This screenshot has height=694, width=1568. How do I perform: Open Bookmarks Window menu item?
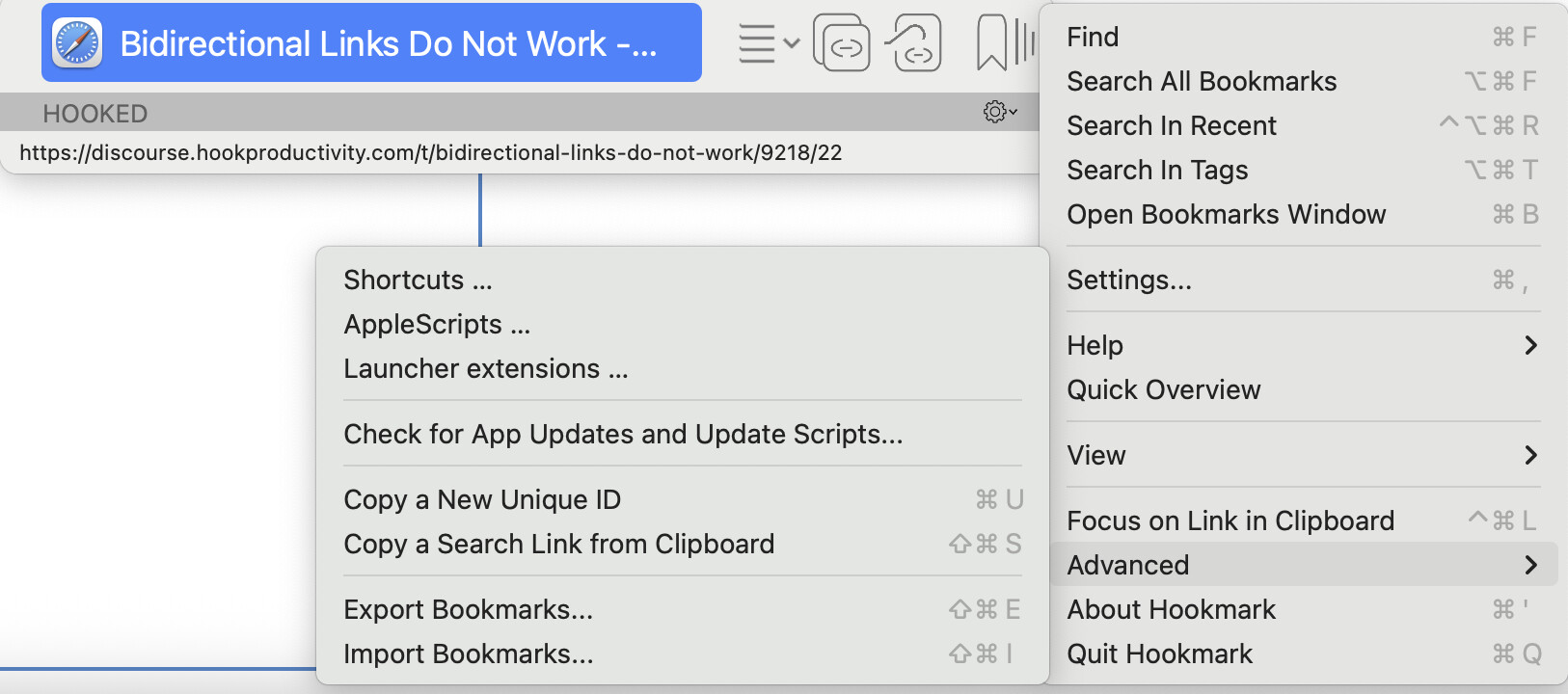[x=1226, y=214]
